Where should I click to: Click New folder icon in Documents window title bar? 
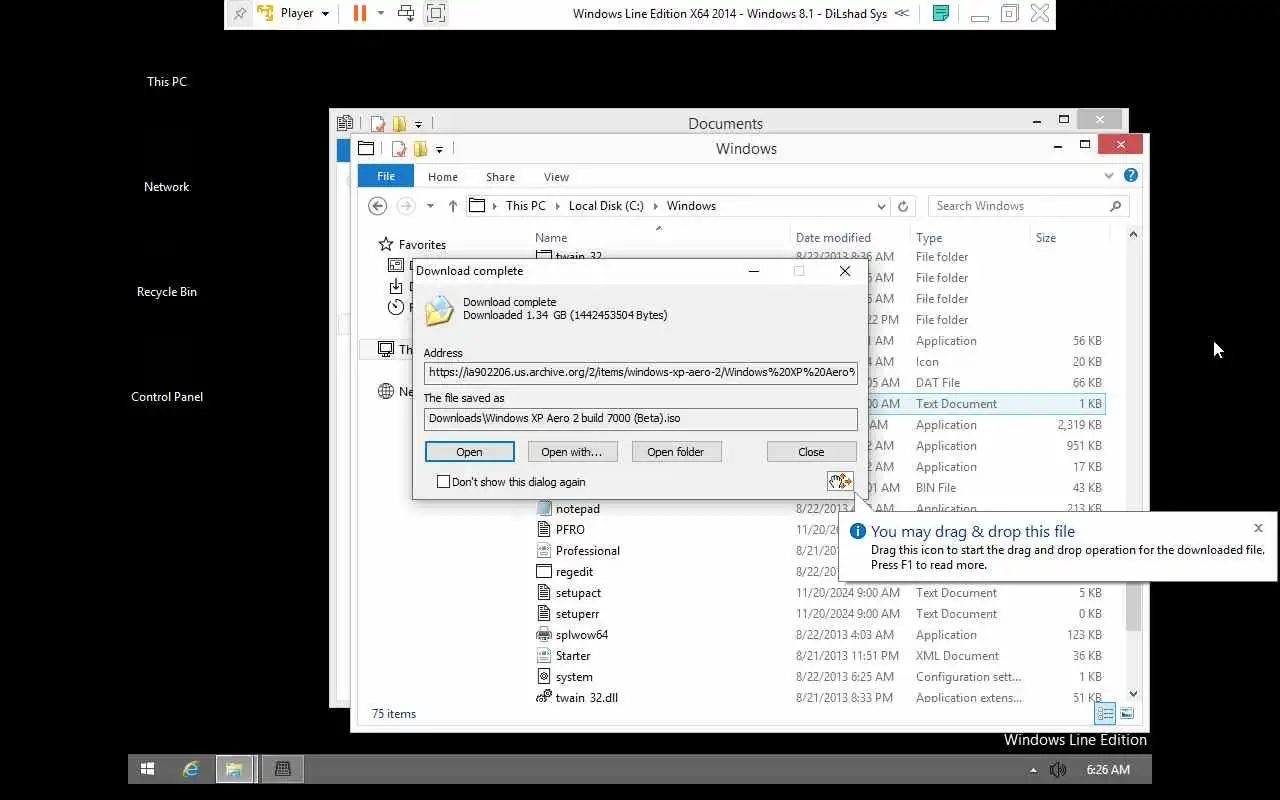400,124
